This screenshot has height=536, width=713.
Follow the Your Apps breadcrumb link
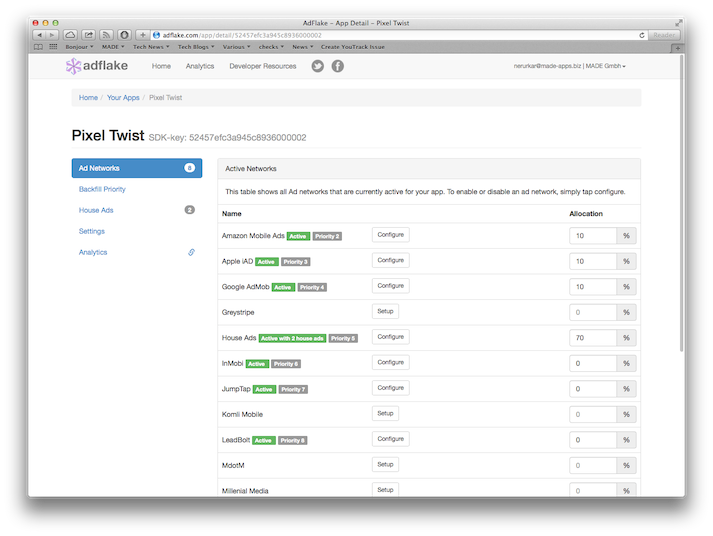(123, 98)
